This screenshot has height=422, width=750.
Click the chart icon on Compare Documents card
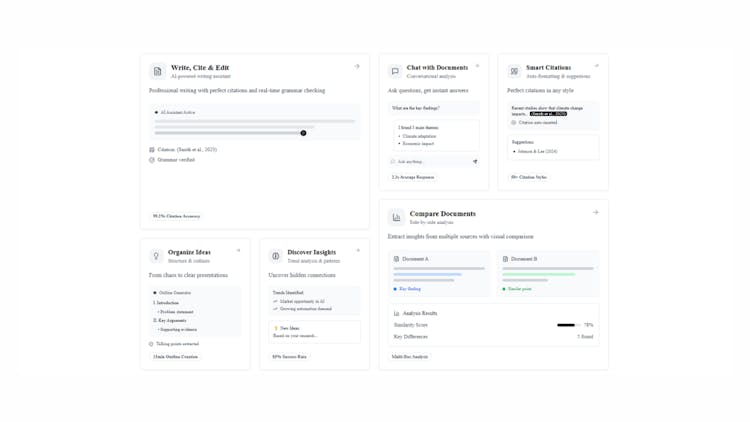point(396,217)
